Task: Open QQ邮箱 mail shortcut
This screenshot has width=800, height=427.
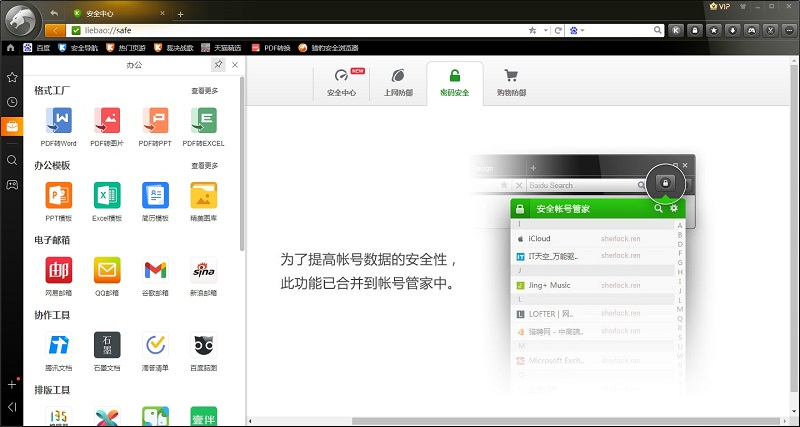Action: pos(107,276)
